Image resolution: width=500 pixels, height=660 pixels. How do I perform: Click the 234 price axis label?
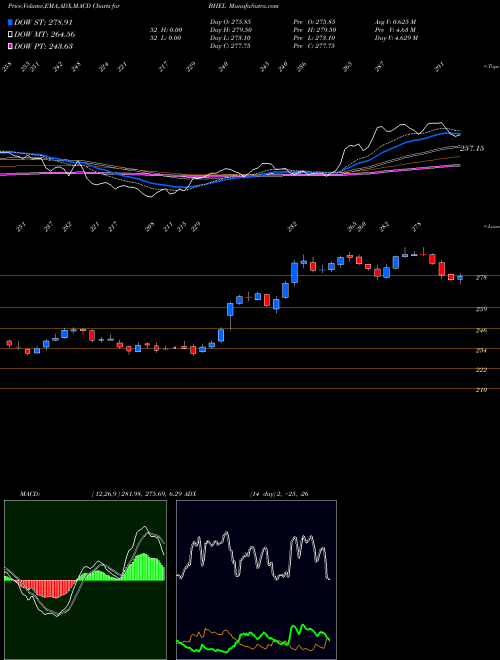[481, 350]
